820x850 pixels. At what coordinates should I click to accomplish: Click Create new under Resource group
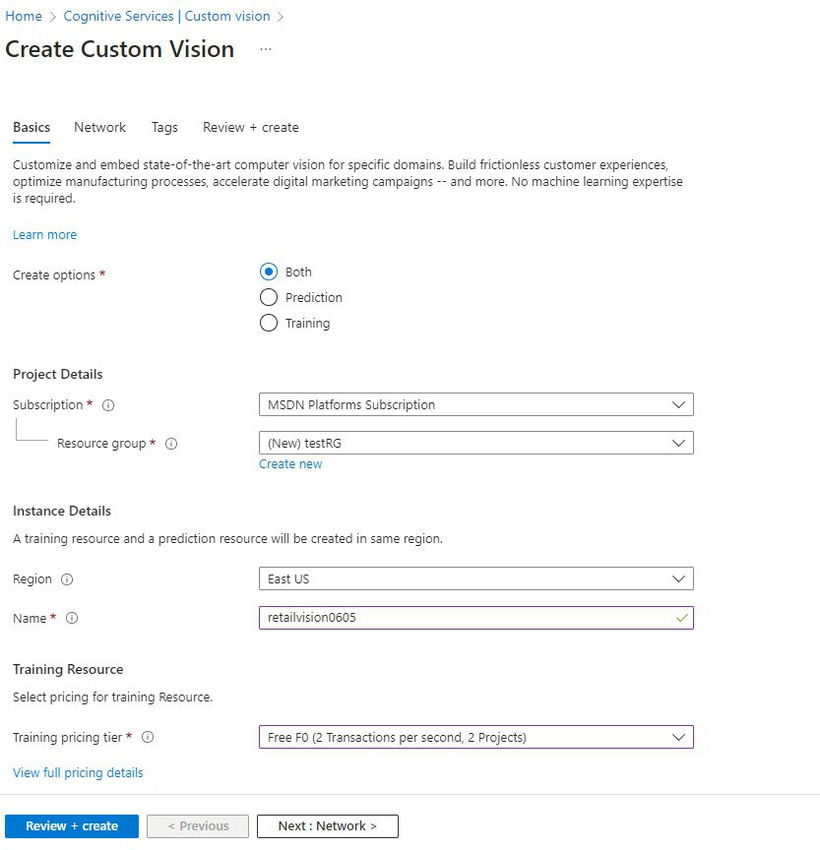tap(290, 463)
